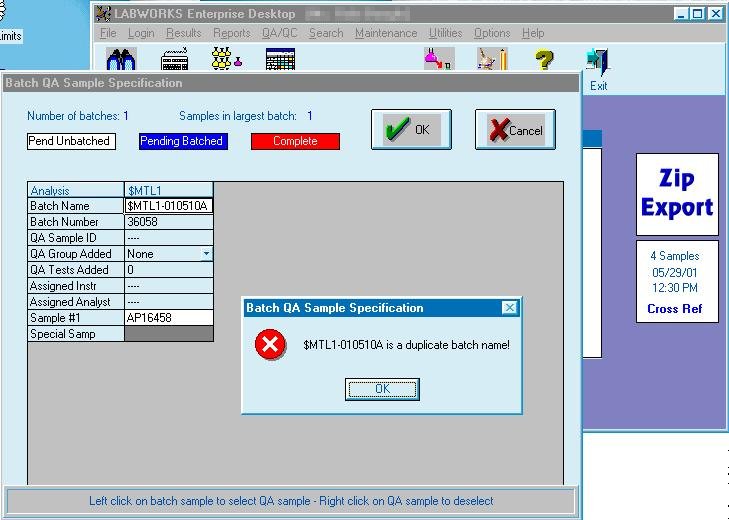Screen dimensions: 729x520
Task: Close the duplicate batch name dialog
Action: coord(510,307)
